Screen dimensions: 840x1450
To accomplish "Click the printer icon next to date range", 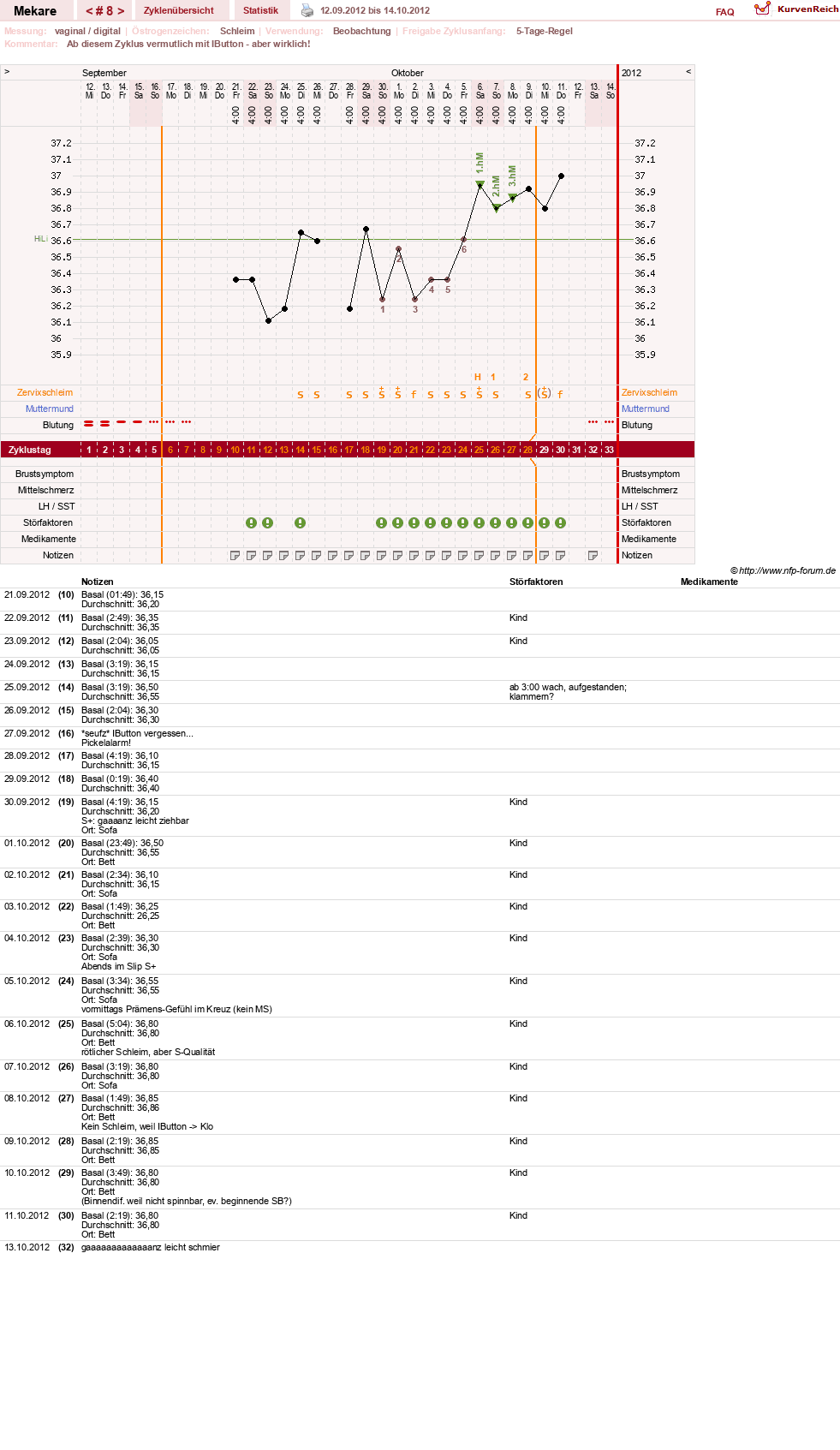I will click(307, 10).
